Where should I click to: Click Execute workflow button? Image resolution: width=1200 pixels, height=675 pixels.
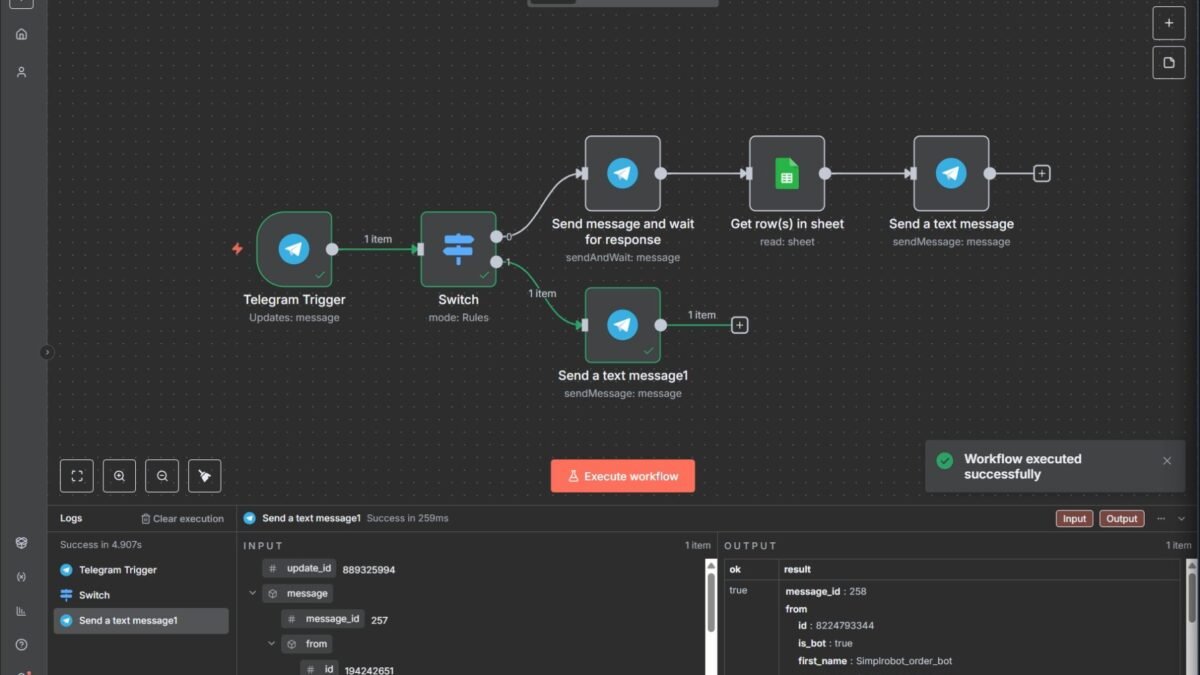622,476
